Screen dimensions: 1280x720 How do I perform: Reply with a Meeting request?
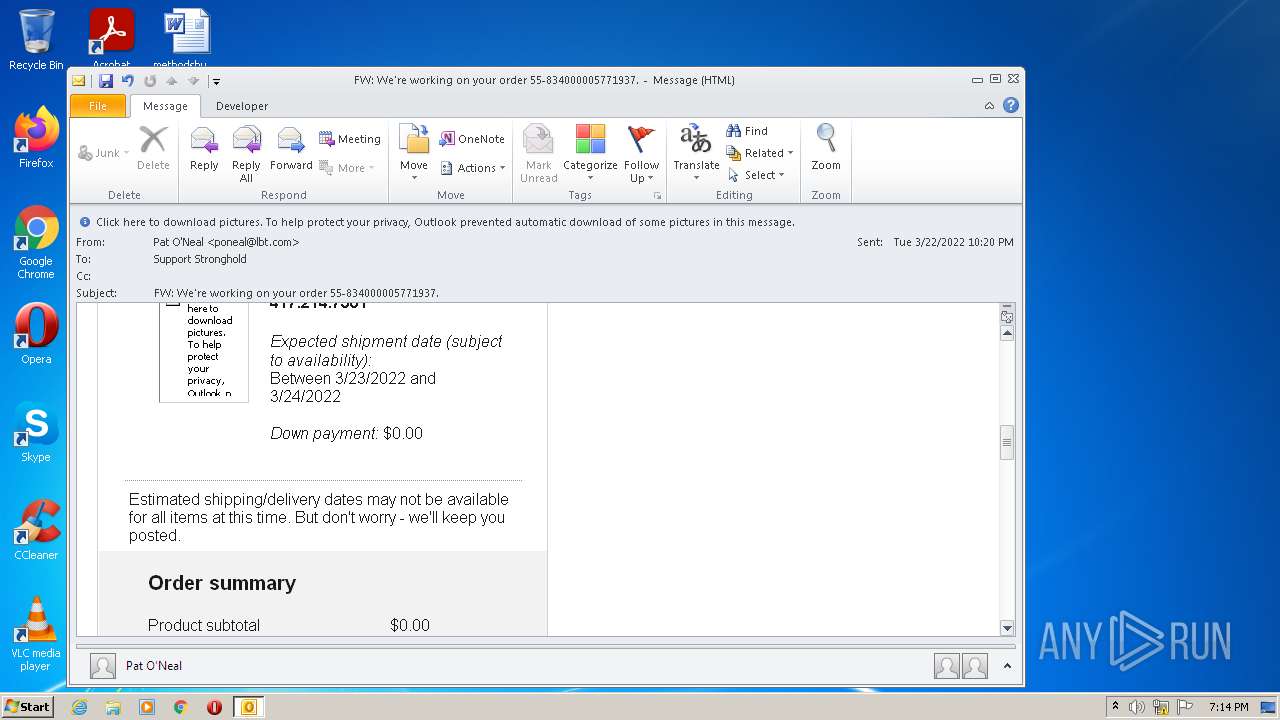click(x=350, y=139)
